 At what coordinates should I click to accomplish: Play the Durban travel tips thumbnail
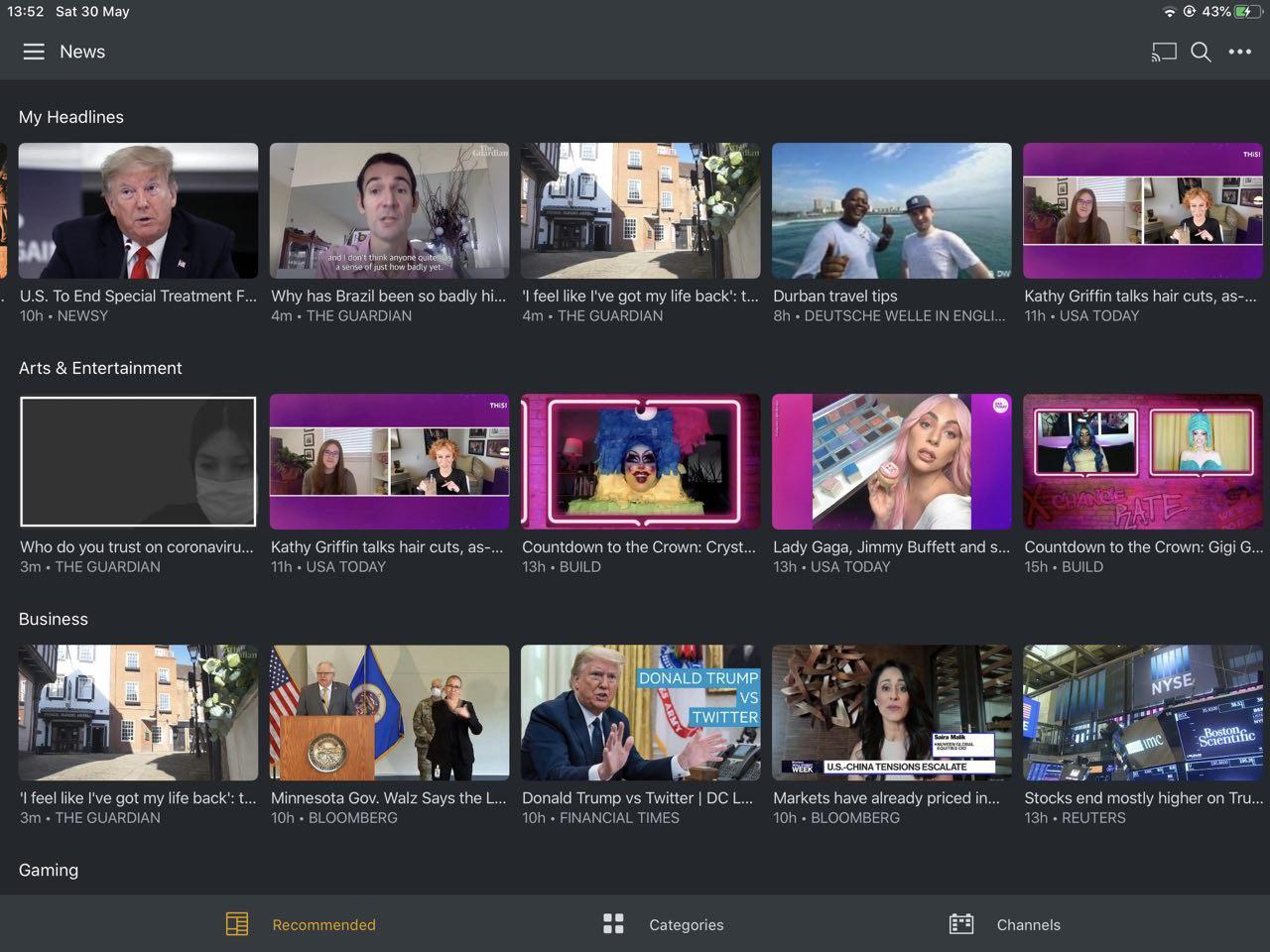coord(892,210)
